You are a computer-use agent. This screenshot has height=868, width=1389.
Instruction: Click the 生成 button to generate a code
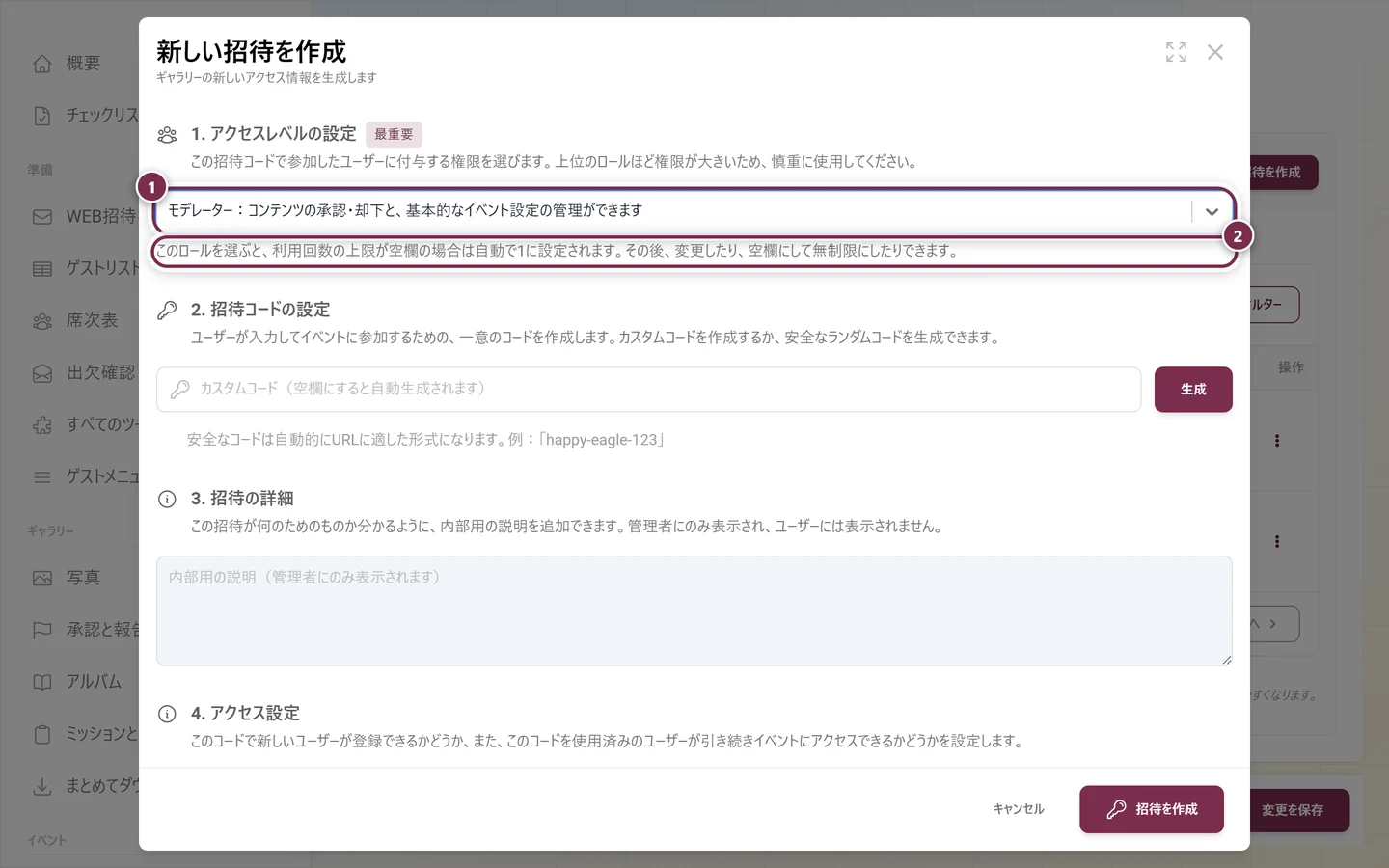coord(1193,390)
